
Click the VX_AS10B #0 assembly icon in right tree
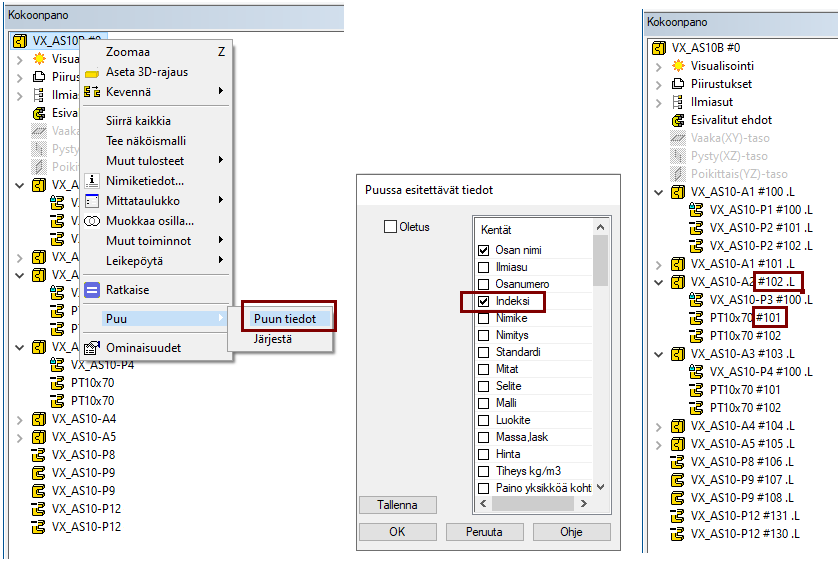658,48
